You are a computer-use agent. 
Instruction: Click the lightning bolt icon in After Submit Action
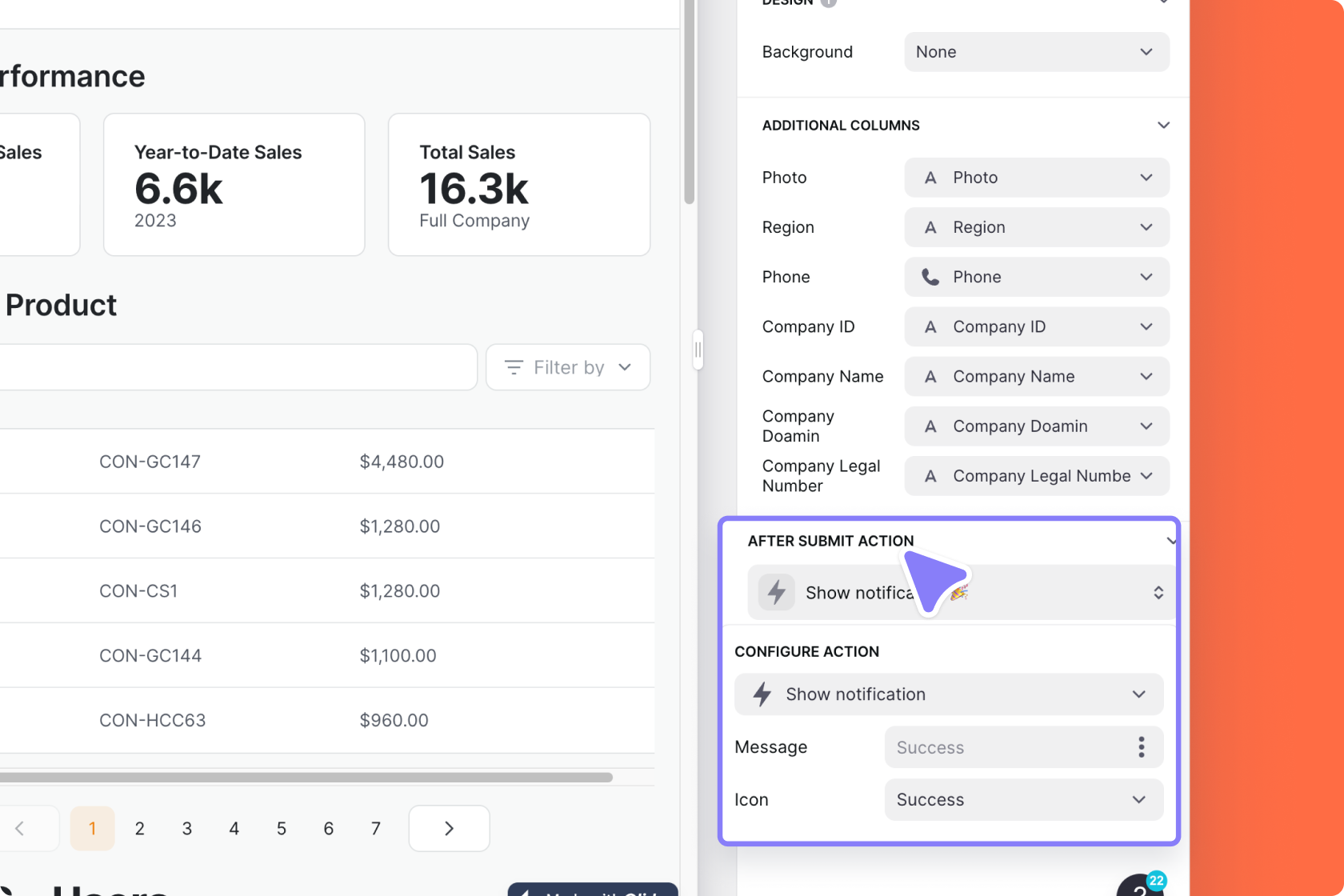point(776,592)
